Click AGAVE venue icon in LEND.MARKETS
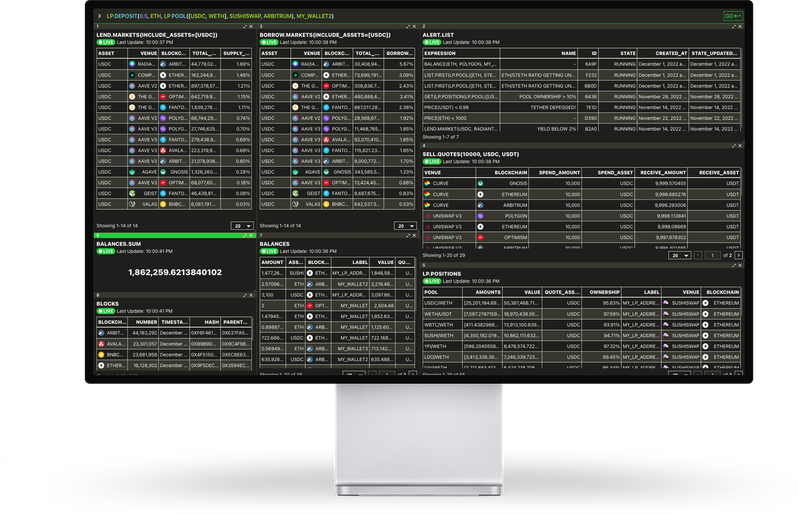 tap(132, 172)
